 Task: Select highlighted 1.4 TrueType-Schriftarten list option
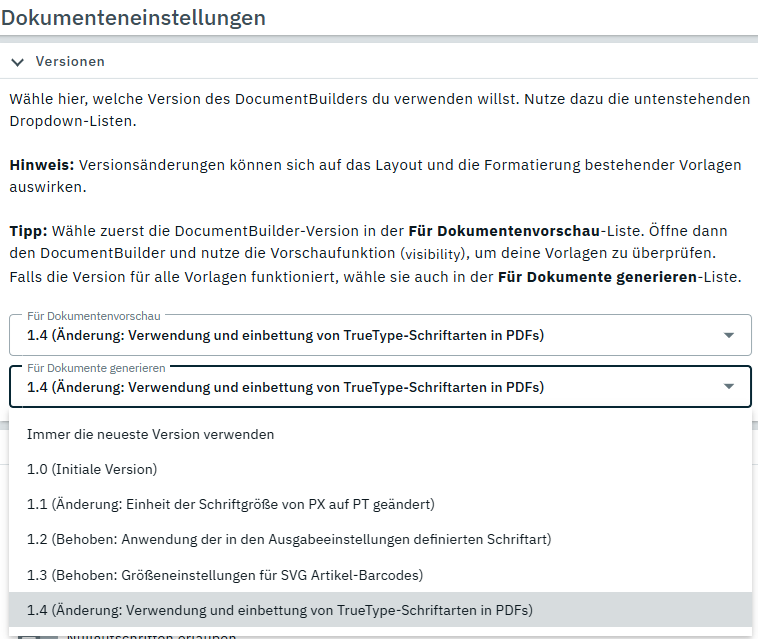[280, 610]
